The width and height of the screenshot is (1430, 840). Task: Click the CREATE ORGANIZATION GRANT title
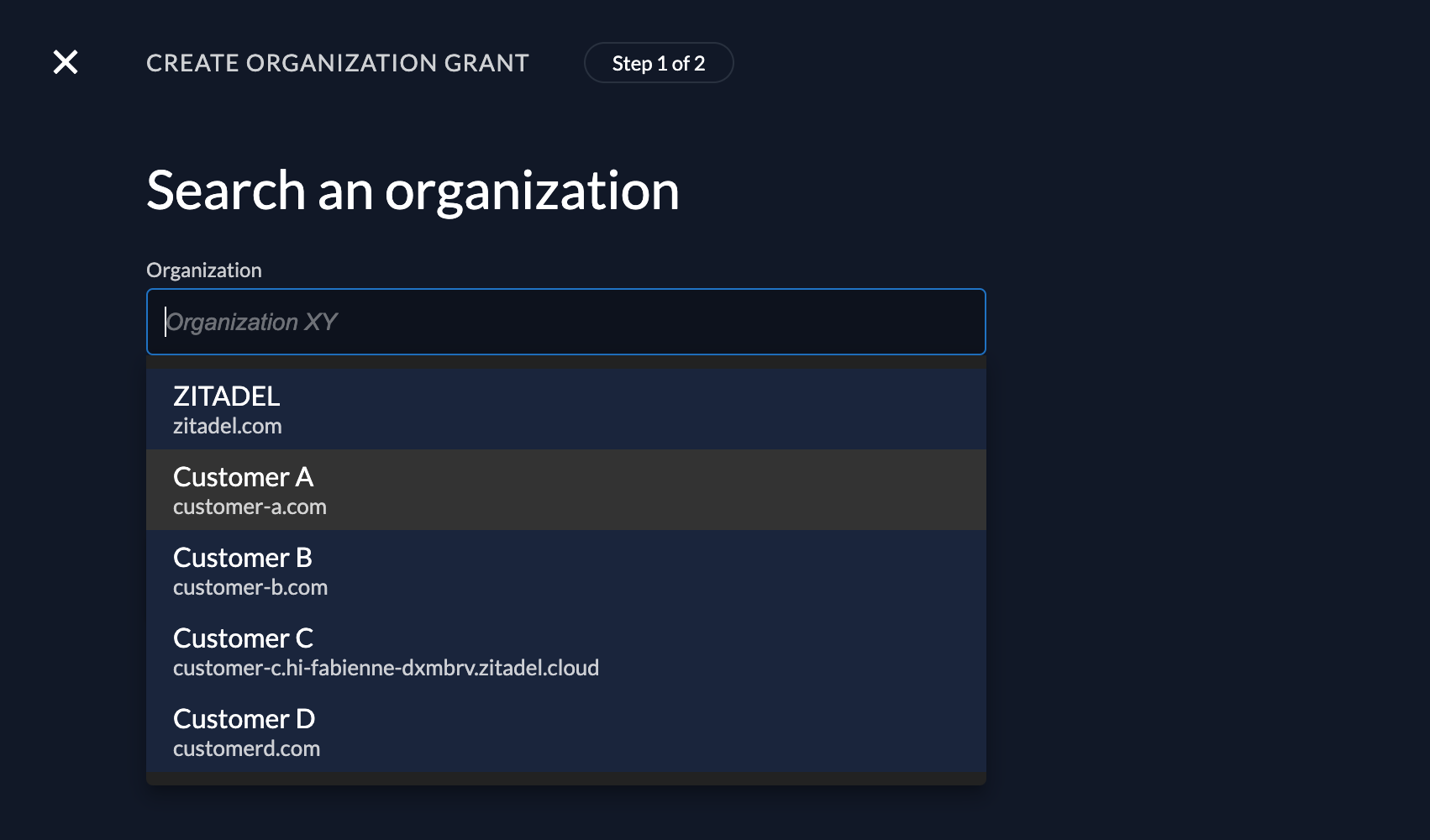point(338,62)
